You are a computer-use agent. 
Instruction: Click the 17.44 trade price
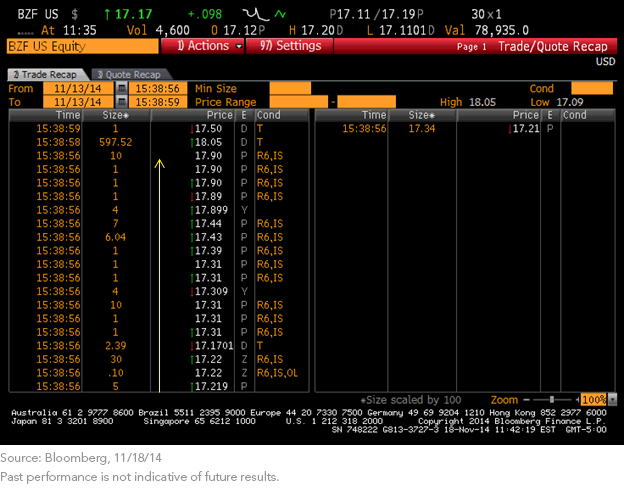point(208,224)
